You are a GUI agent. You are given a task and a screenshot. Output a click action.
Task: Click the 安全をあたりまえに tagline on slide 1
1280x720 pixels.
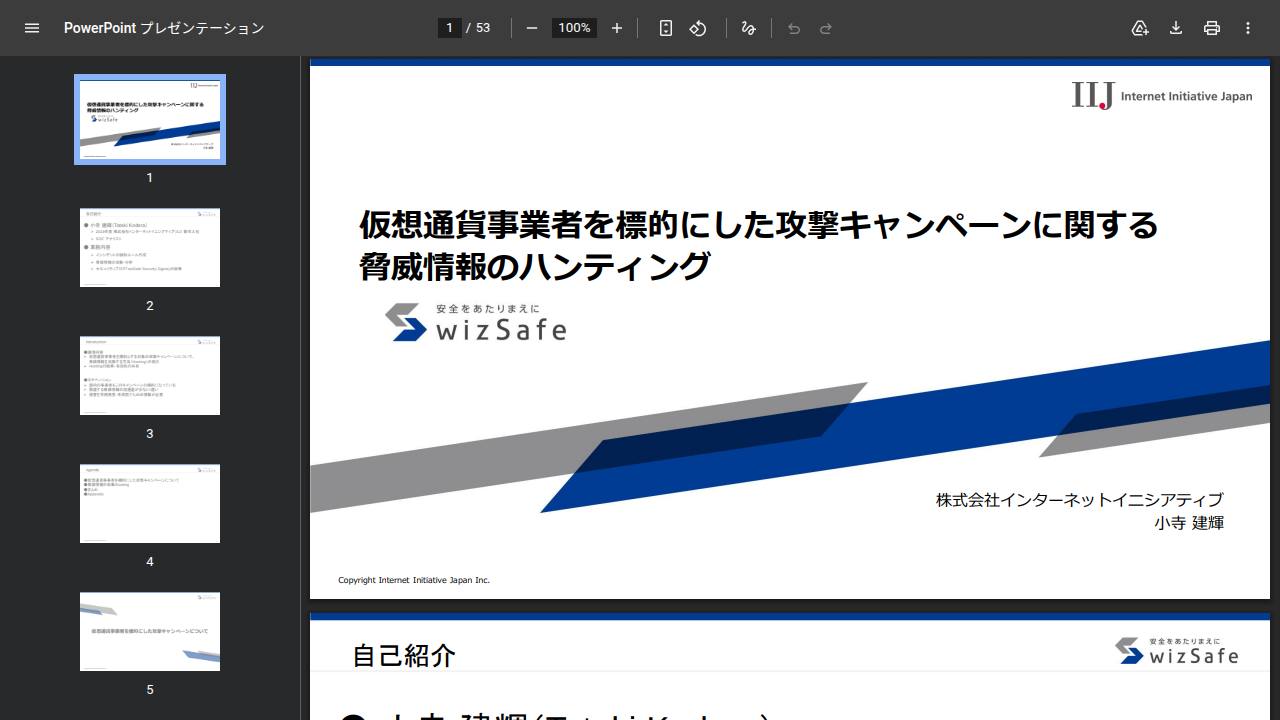[x=488, y=308]
